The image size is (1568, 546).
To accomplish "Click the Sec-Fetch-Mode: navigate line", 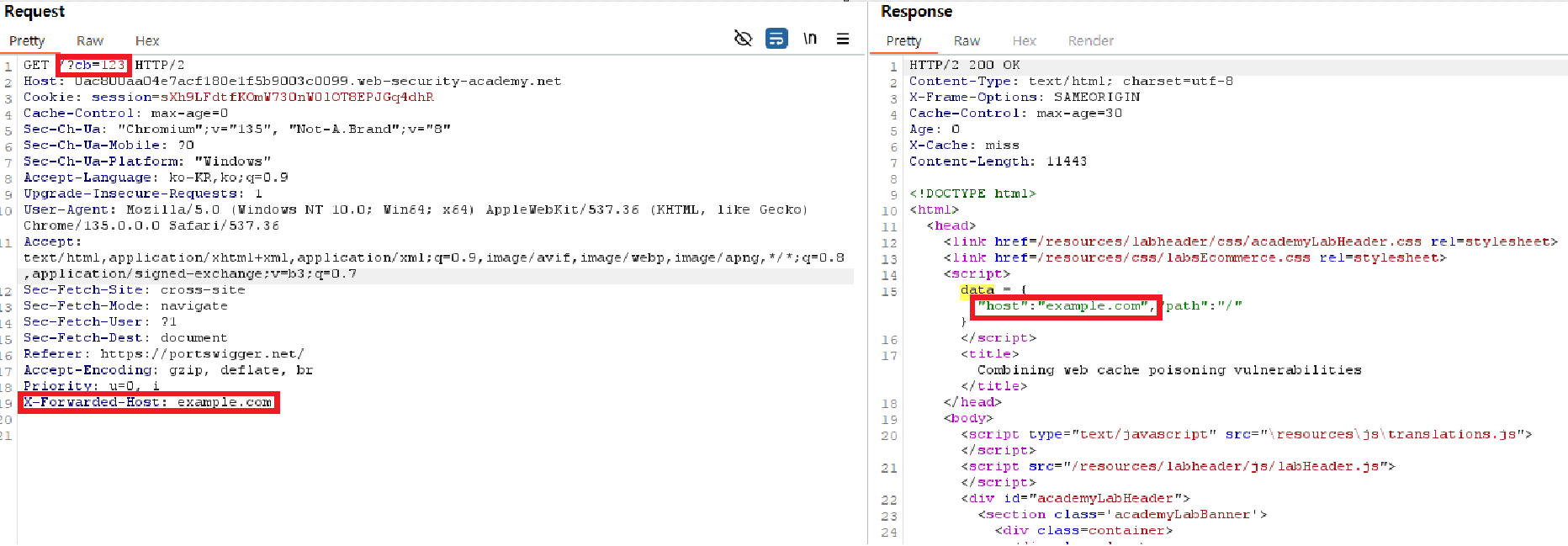I will pyautogui.click(x=125, y=305).
